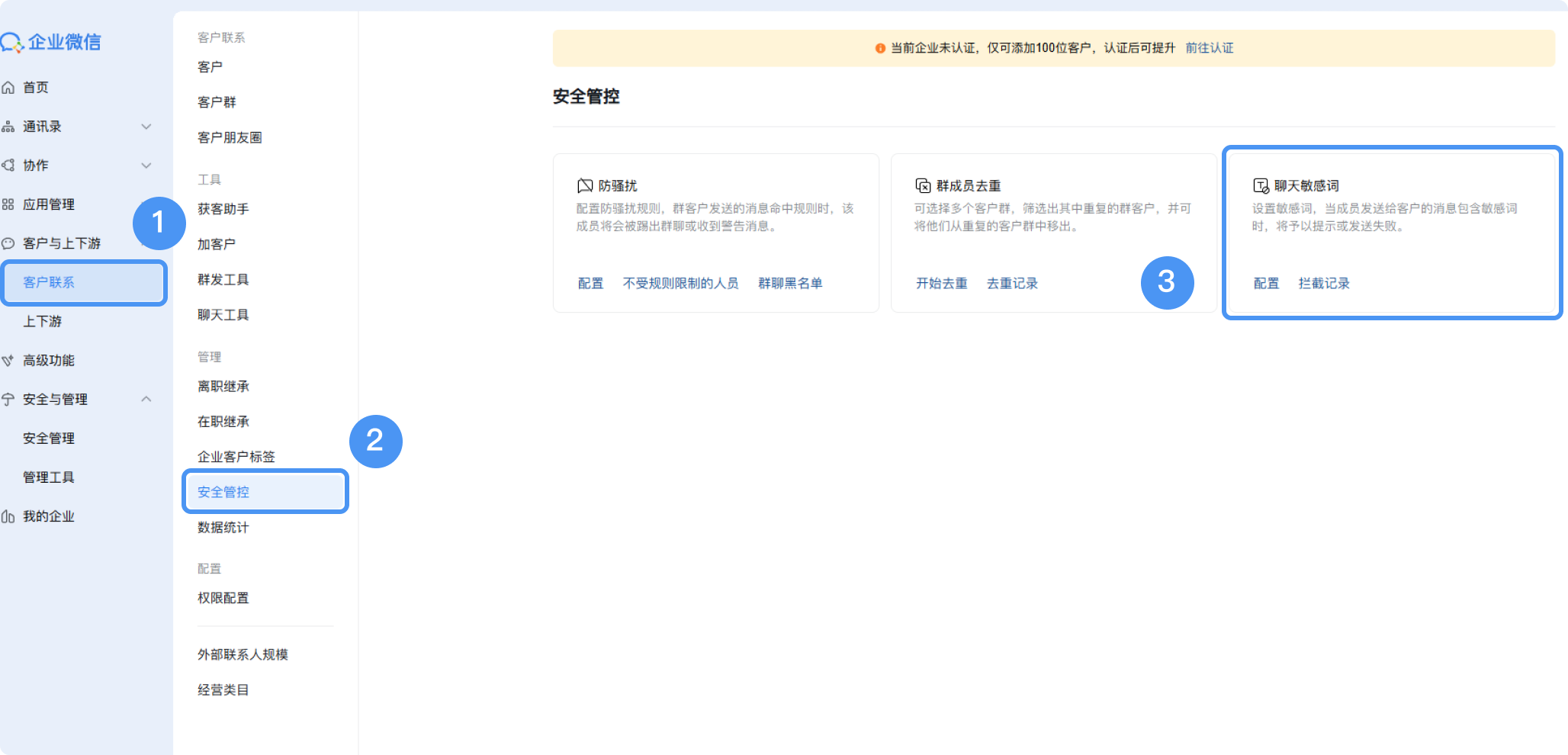1568x755 pixels.
Task: Select 安全管控 menu item
Action: (265, 492)
